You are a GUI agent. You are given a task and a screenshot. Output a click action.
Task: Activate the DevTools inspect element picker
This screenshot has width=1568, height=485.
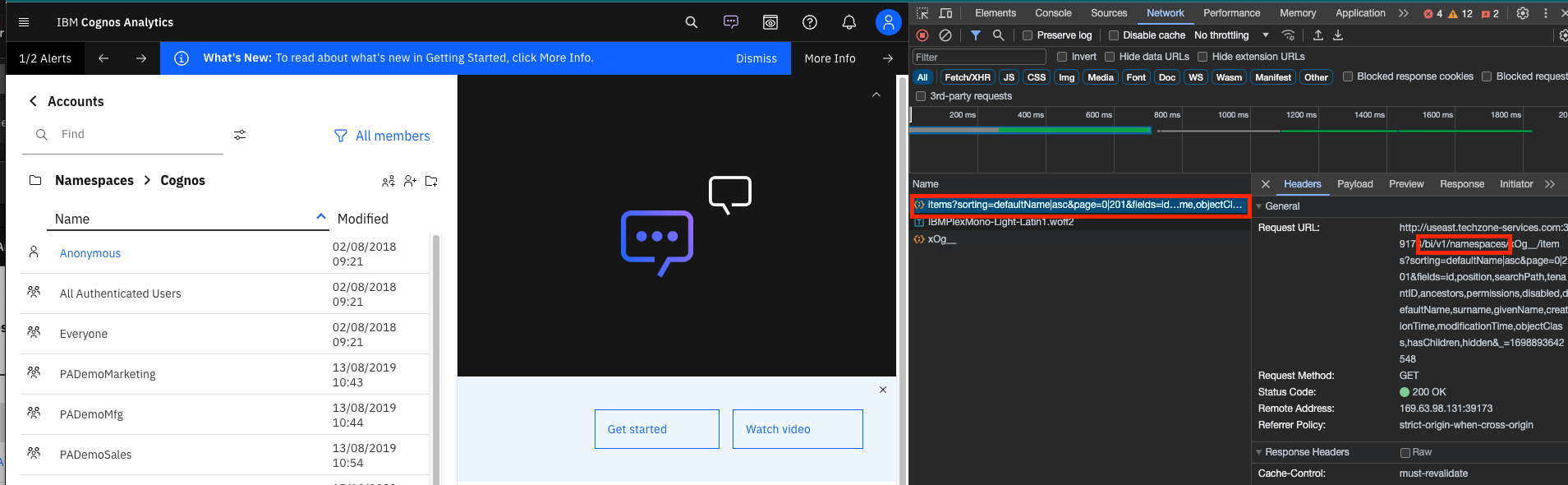(922, 13)
